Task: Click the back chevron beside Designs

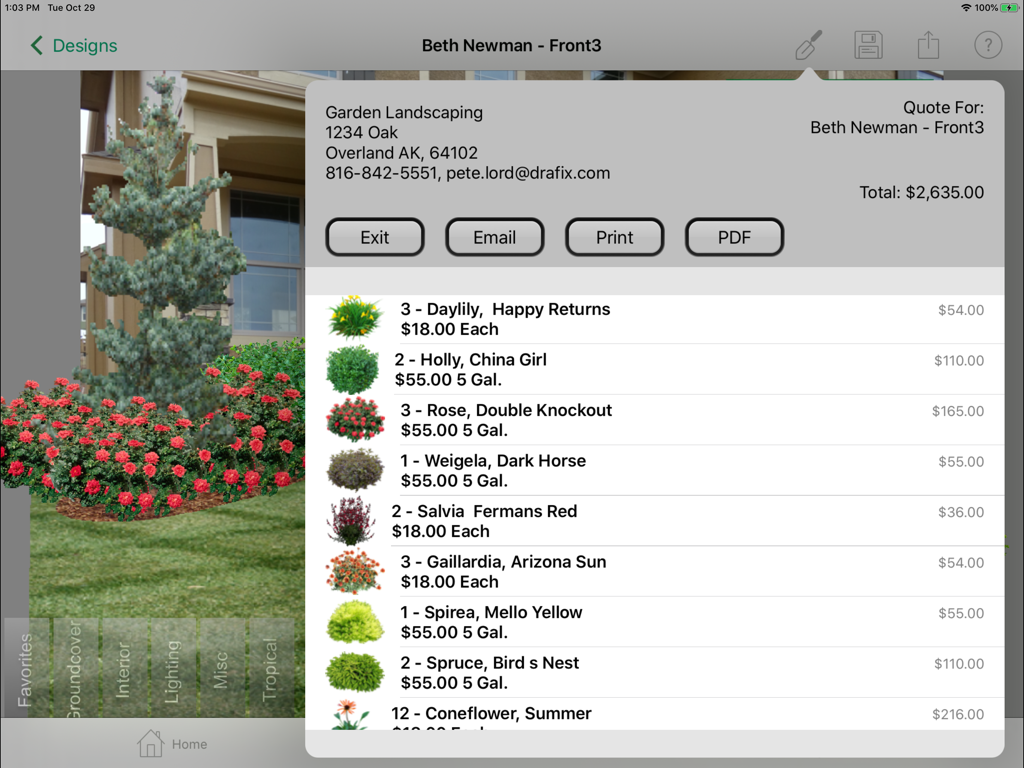Action: tap(34, 45)
